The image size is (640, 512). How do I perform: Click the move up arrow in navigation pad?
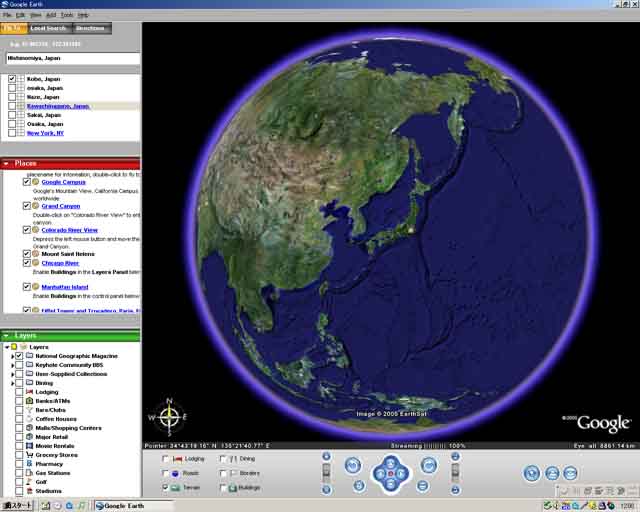point(391,463)
